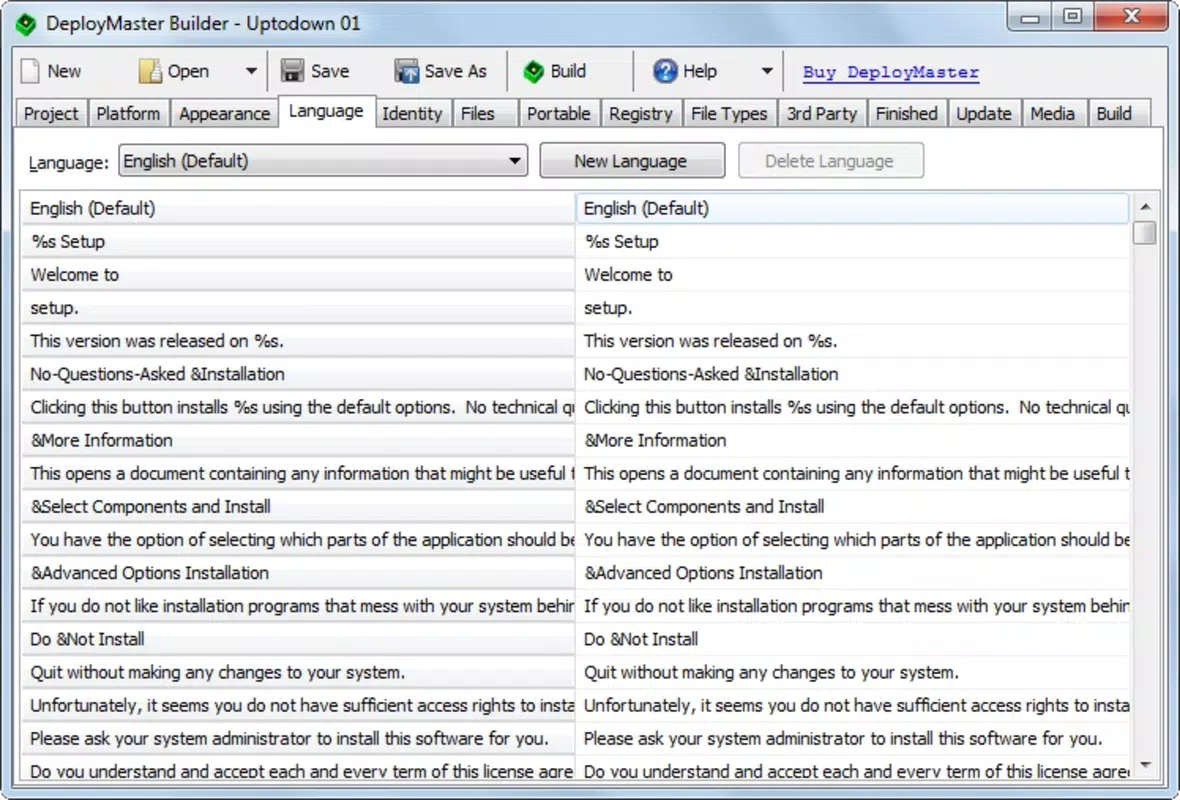This screenshot has height=800, width=1180.
Task: Edit right 'This version was released' field
Action: pos(852,341)
